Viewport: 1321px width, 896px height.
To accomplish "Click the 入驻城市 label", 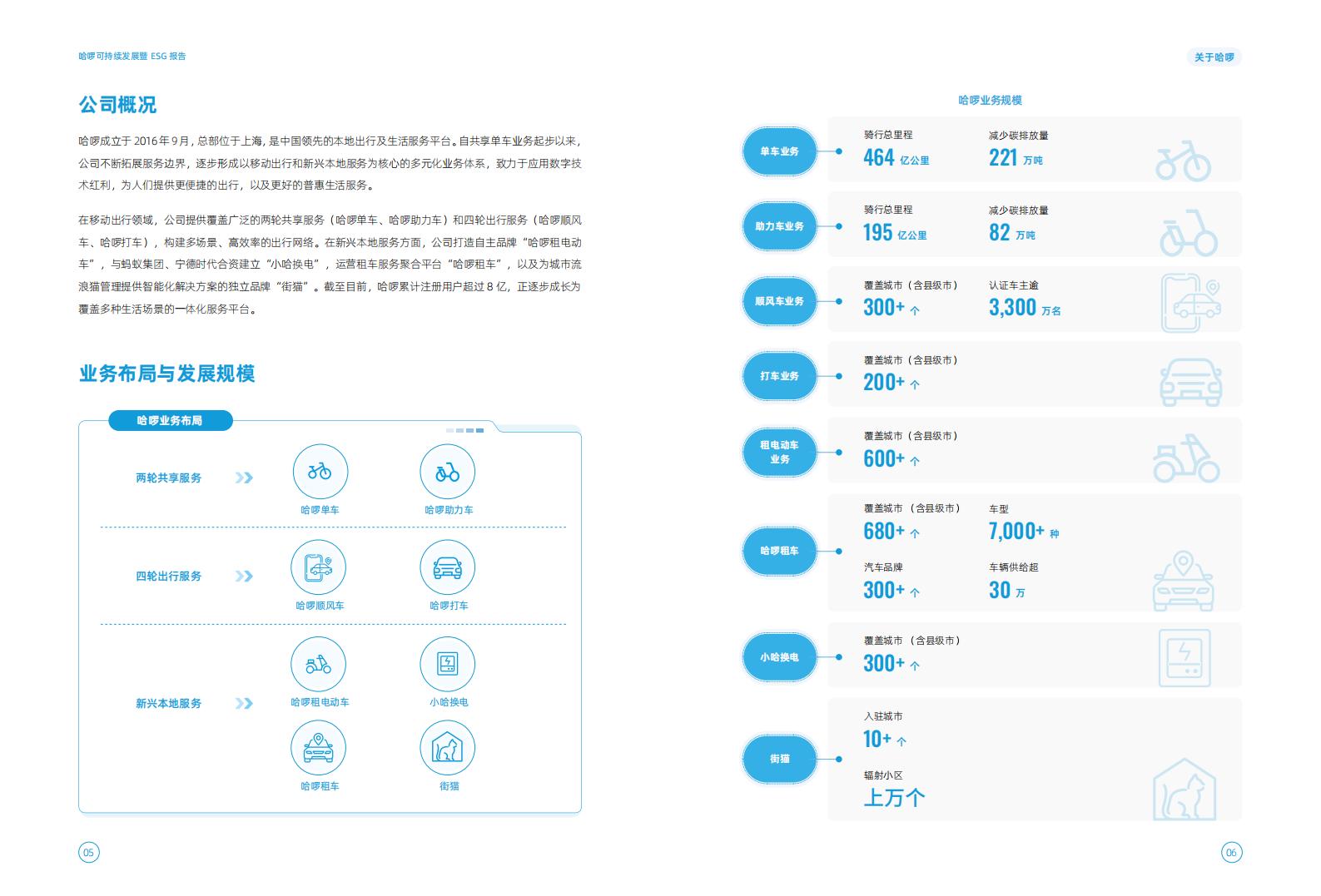I will (x=883, y=716).
